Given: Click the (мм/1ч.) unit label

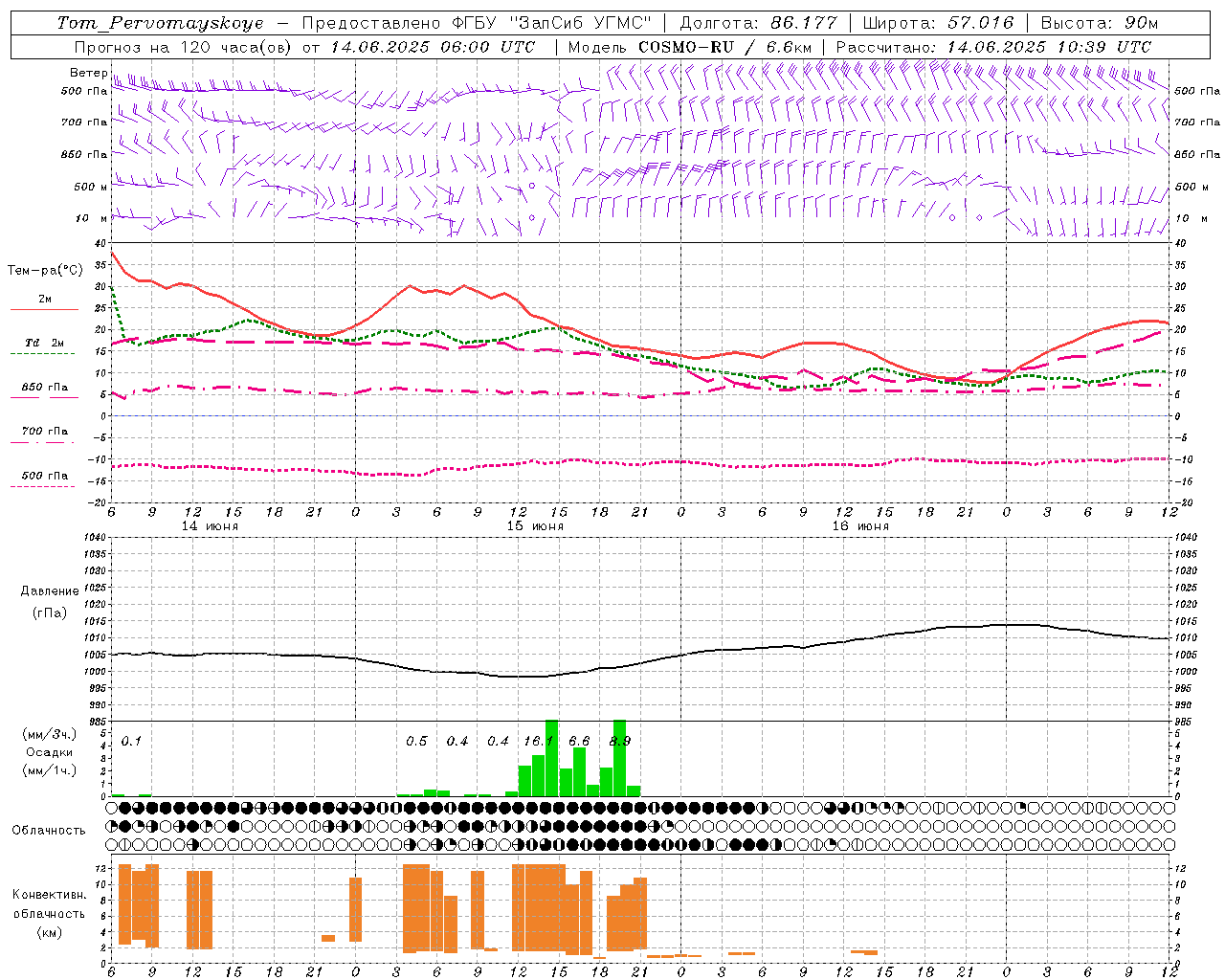Looking at the screenshot, I should pyautogui.click(x=50, y=770).
